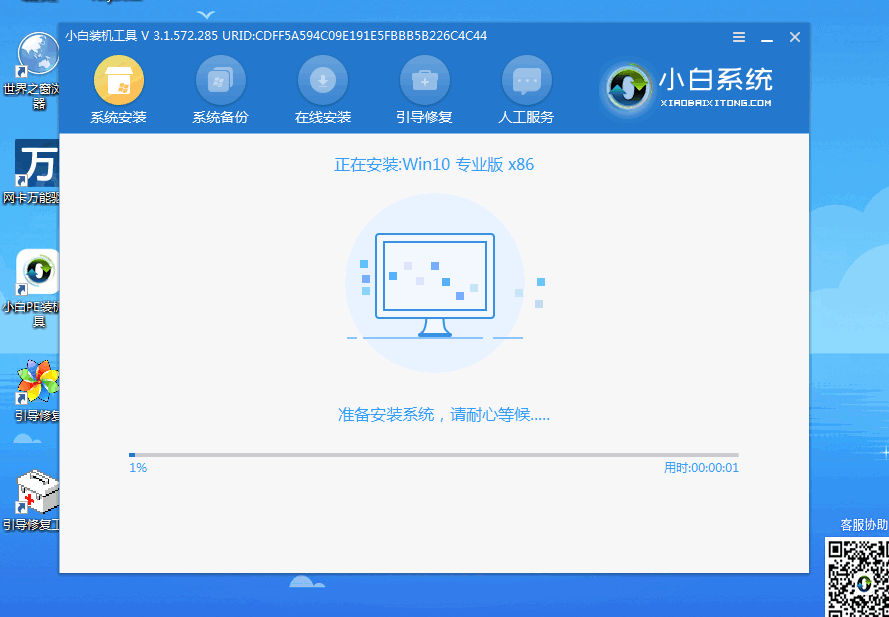The image size is (889, 617).
Task: Click the monitor illustration graphic
Action: (x=434, y=278)
